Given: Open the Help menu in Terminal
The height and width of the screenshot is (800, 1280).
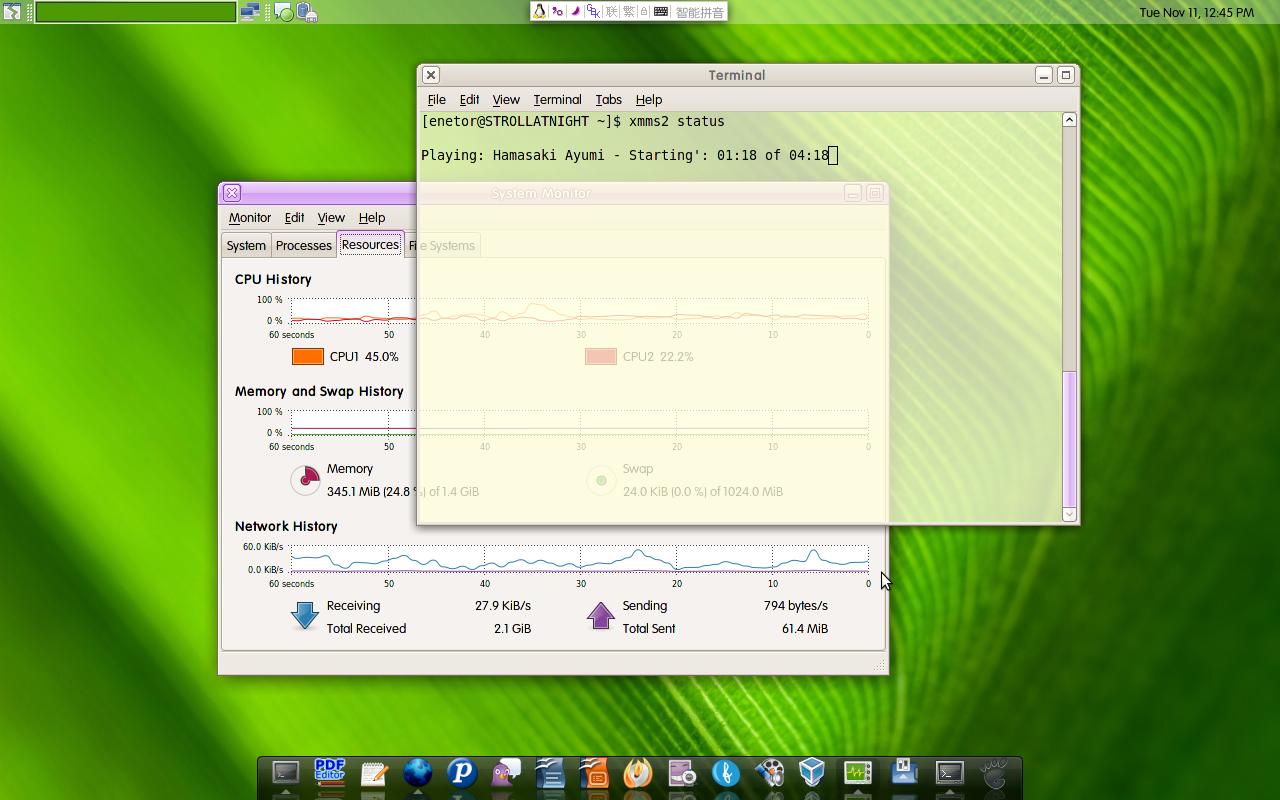Looking at the screenshot, I should click(x=649, y=100).
